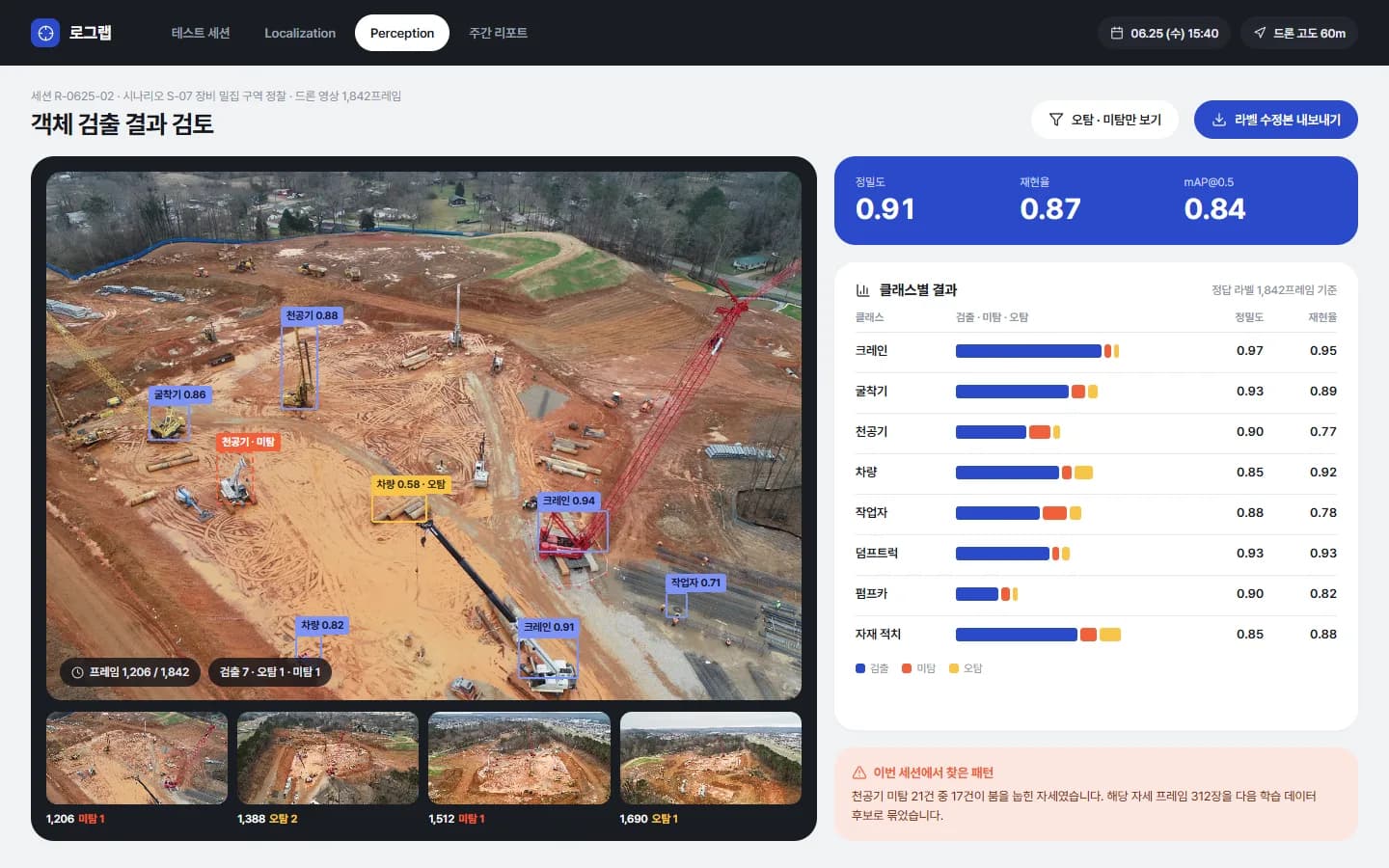
Task: Click the bar chart icon beside 클래스별 결과
Action: tap(863, 290)
